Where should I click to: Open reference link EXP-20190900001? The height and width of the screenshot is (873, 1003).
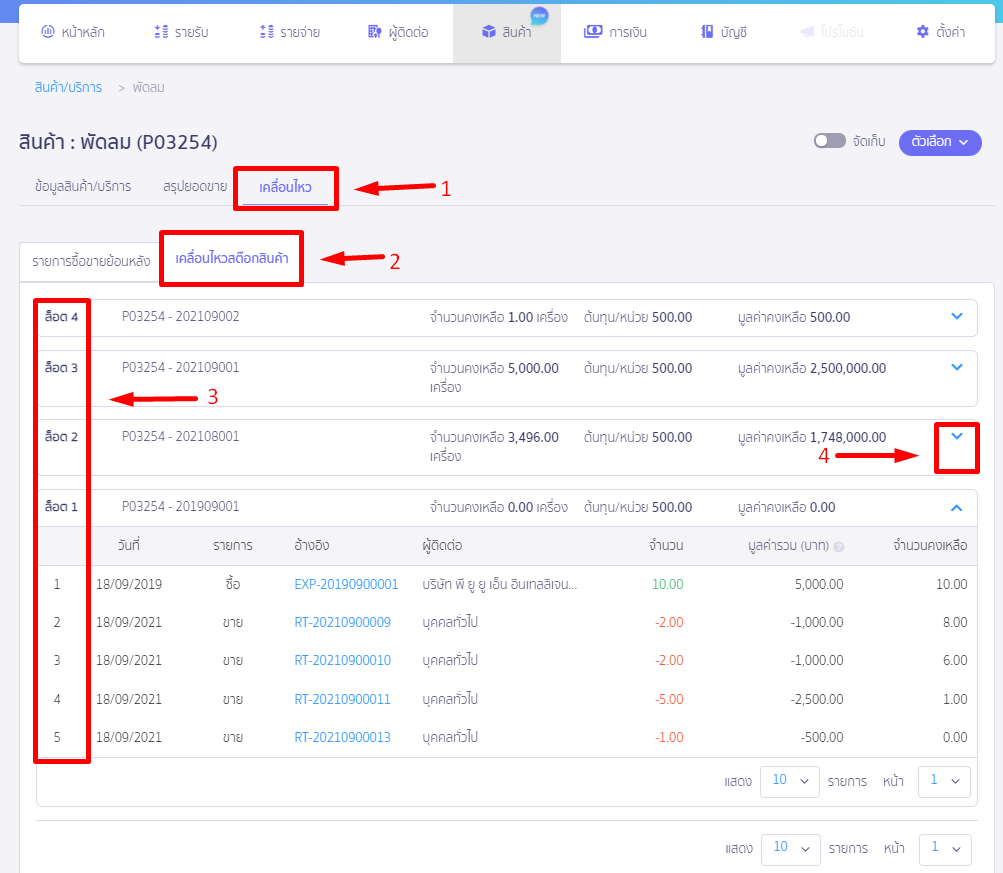(346, 584)
